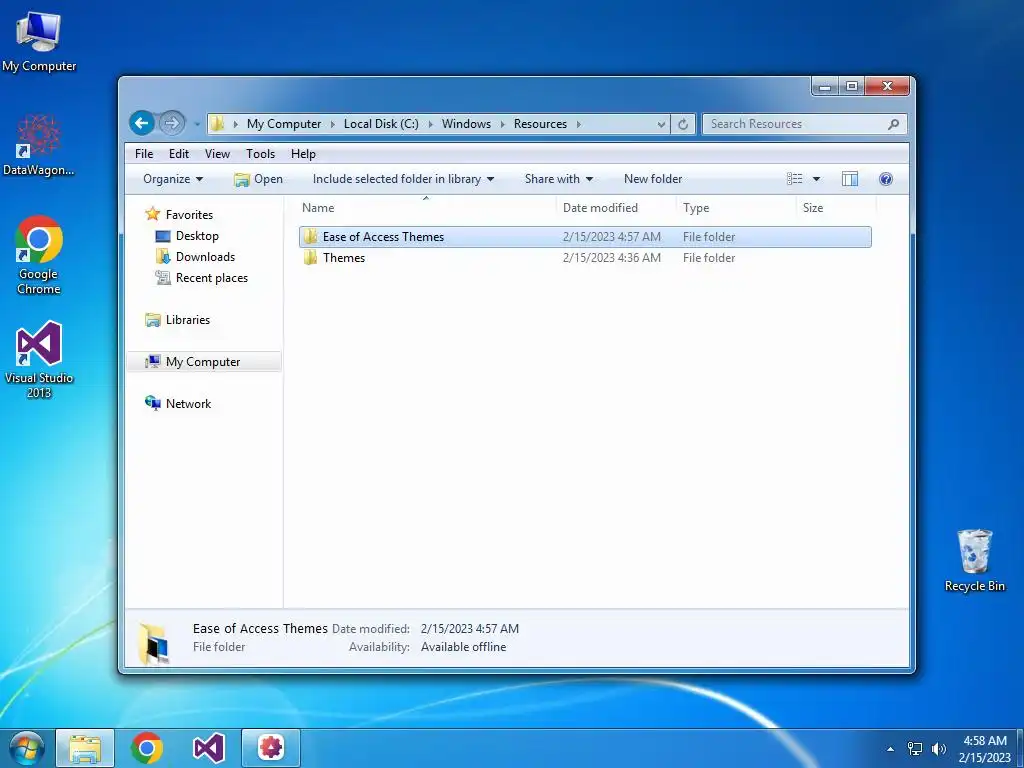This screenshot has width=1024, height=768.
Task: Click the Resources breadcrumb segment
Action: pos(540,123)
